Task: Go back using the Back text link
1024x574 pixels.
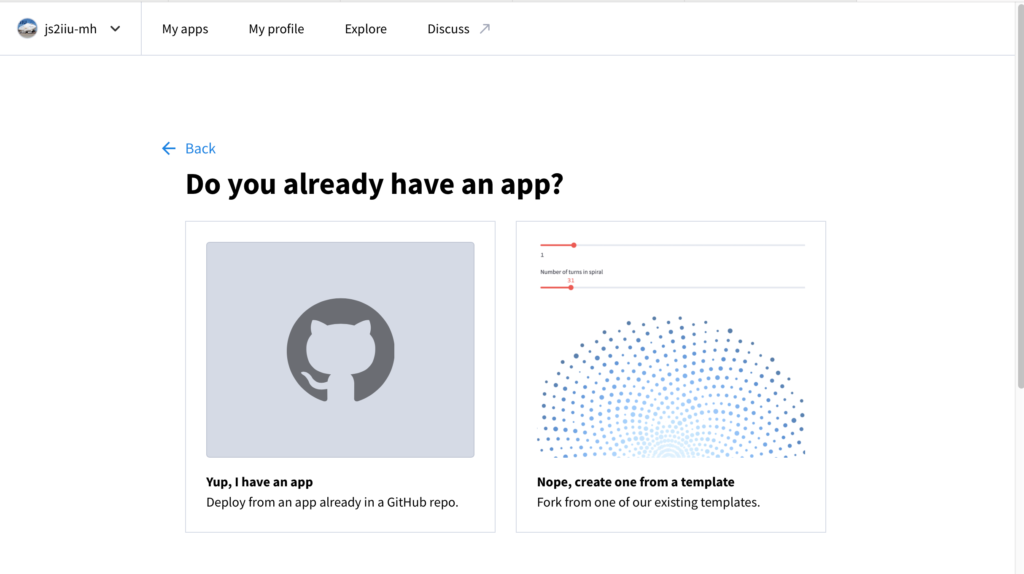Action: [x=200, y=149]
